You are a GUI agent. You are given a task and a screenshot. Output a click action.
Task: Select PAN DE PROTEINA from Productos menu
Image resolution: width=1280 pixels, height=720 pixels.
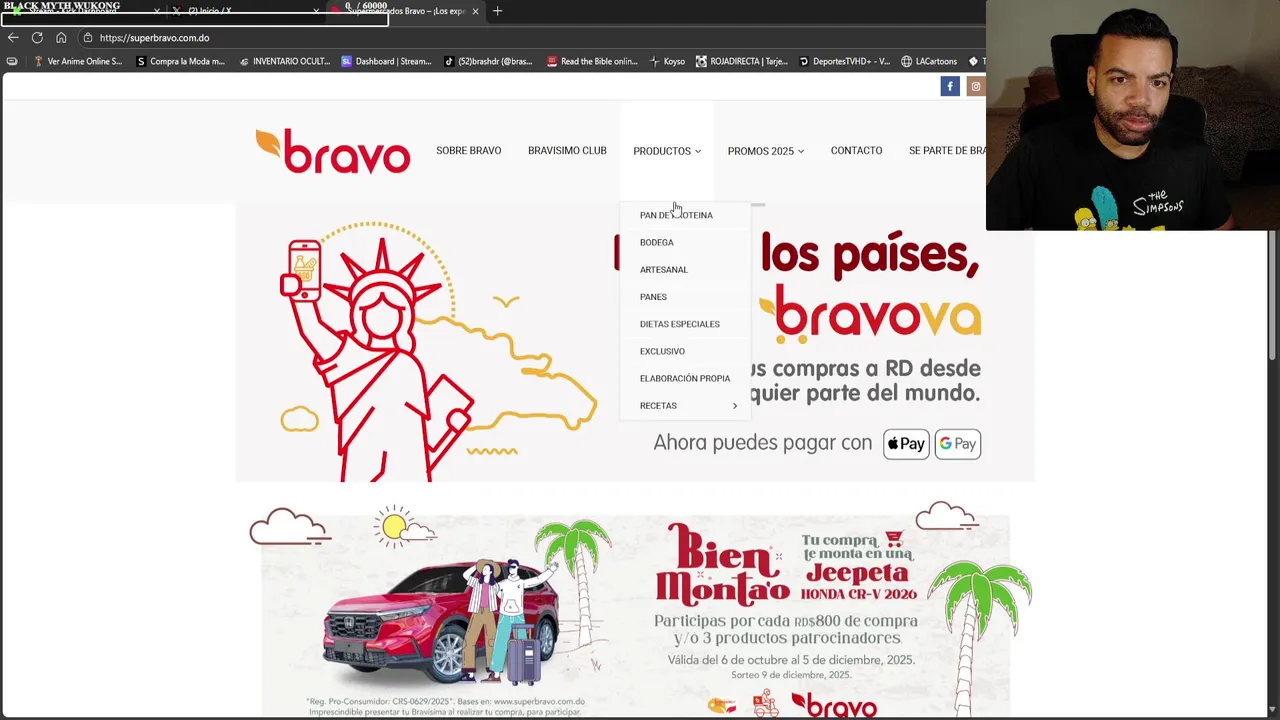[x=676, y=215]
